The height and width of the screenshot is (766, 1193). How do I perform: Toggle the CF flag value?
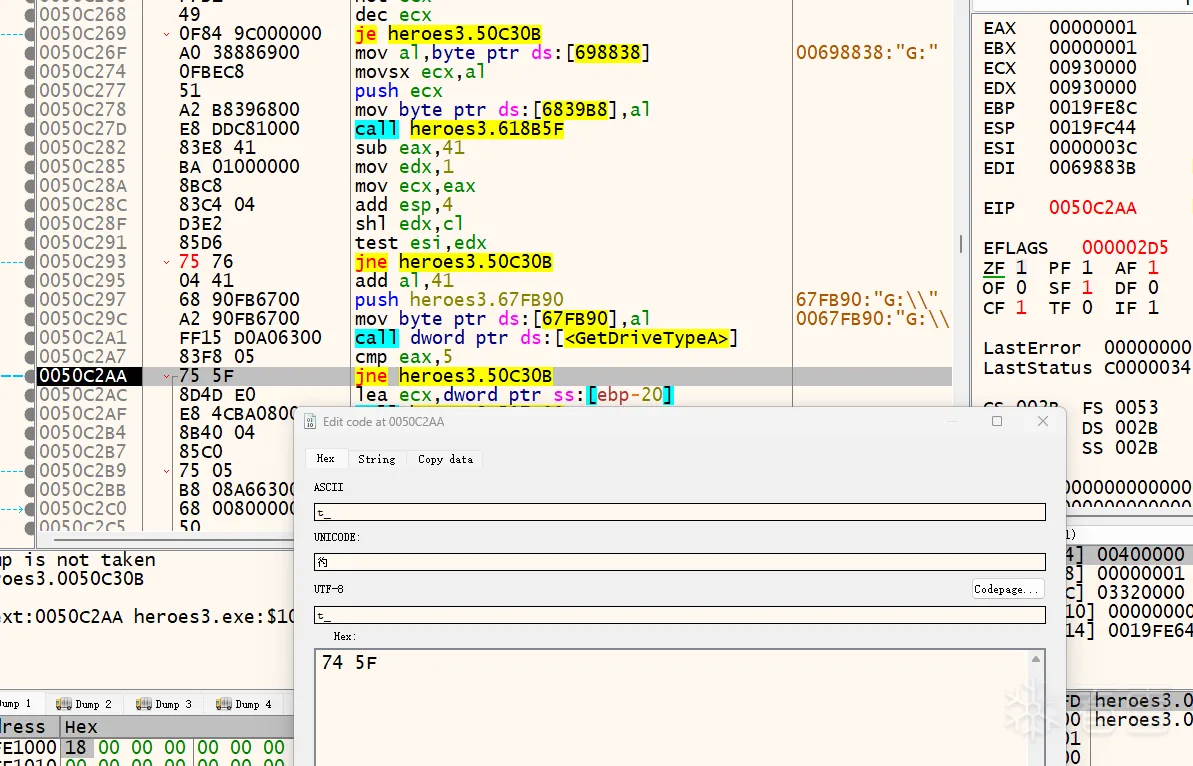click(1021, 308)
